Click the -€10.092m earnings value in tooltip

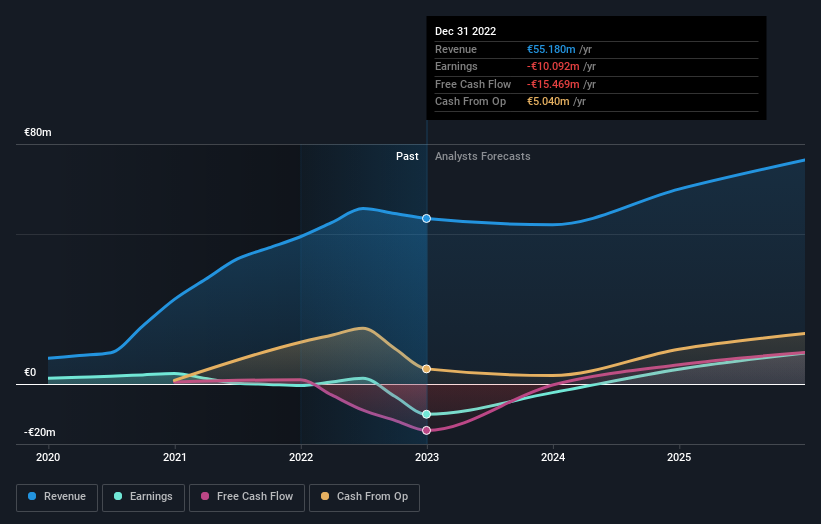click(553, 66)
